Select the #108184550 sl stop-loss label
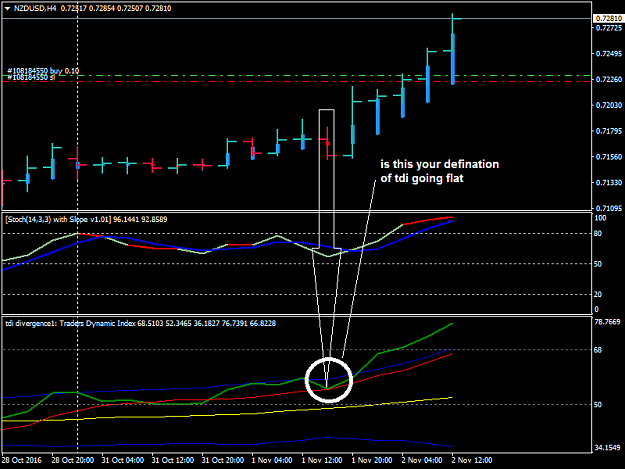 (31, 77)
